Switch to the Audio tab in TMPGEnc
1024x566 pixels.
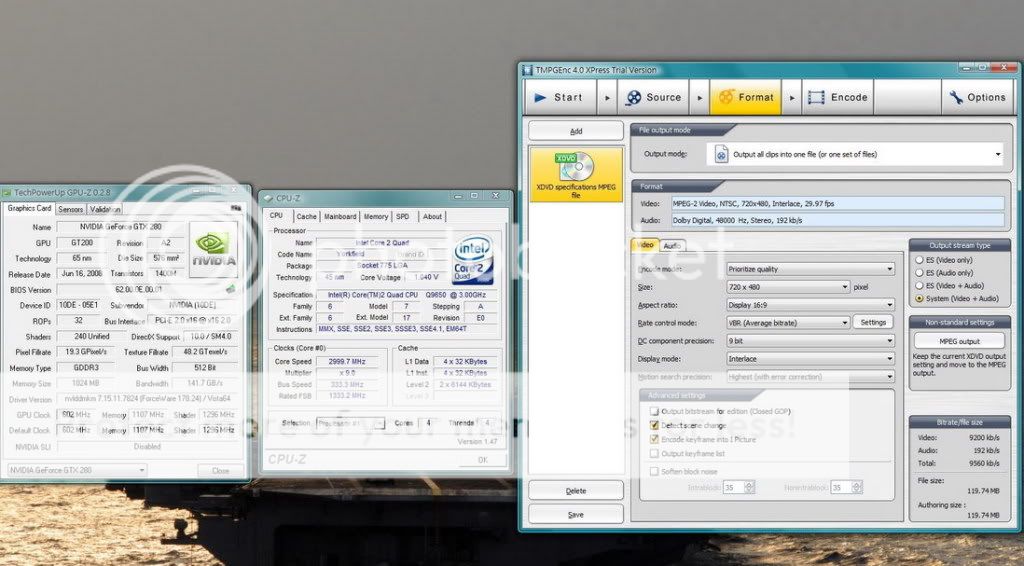(x=672, y=246)
